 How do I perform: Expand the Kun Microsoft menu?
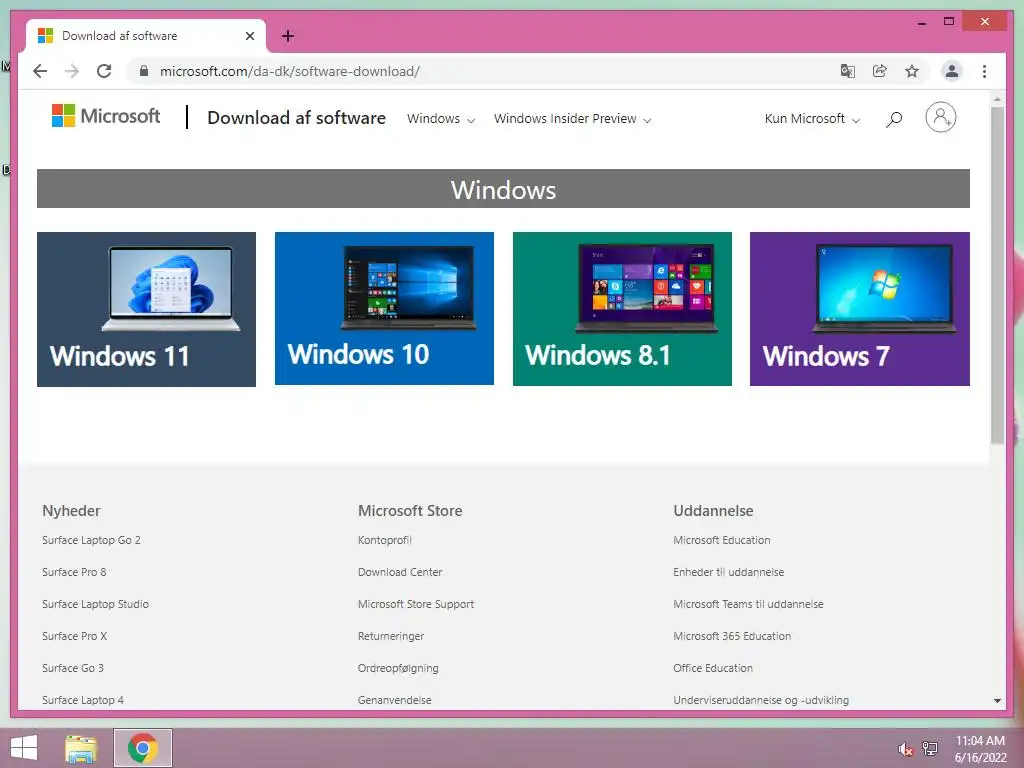click(x=812, y=119)
